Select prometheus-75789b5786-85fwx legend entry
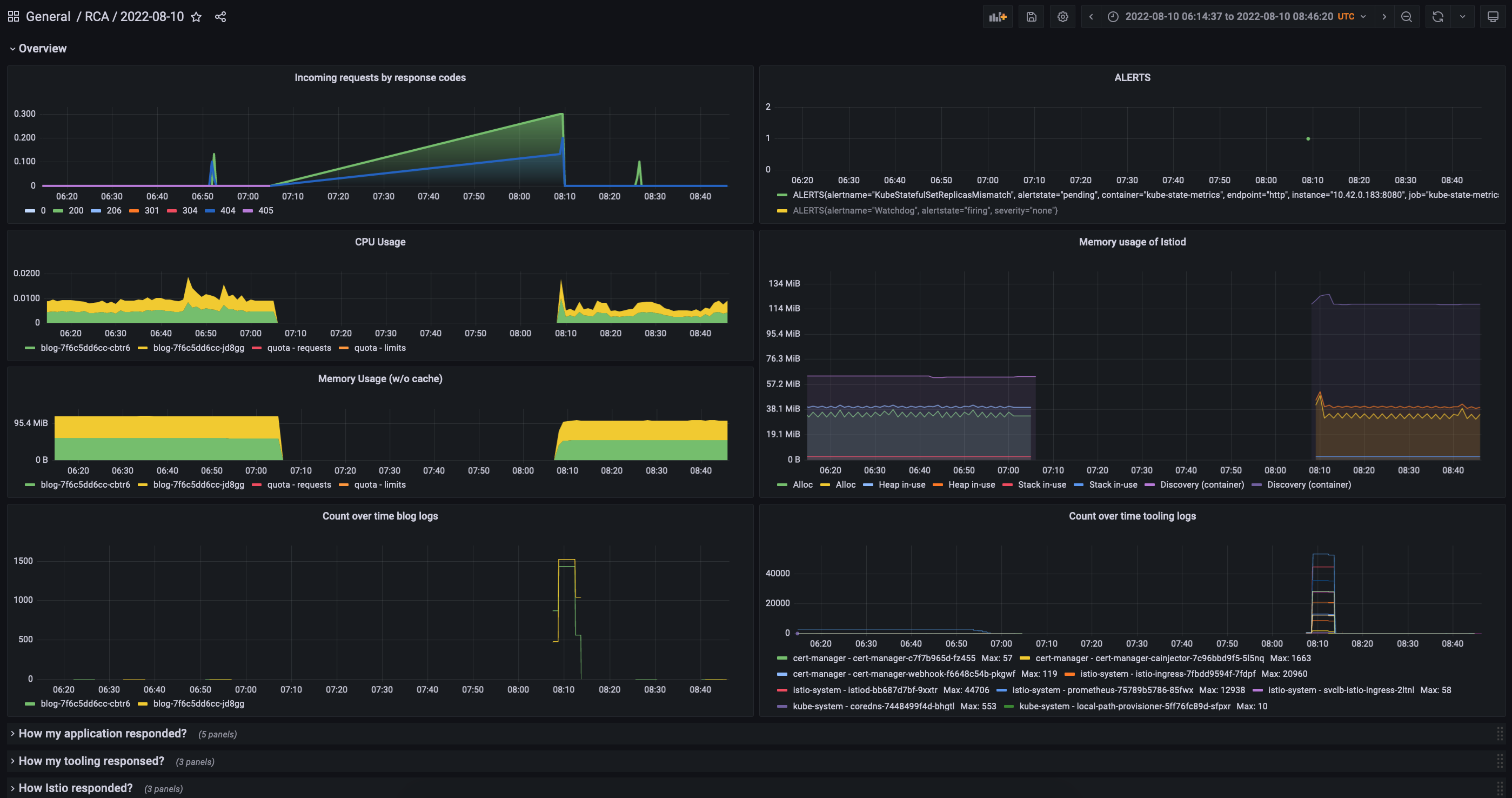Screen dimensions: 1512x798 (1102, 690)
